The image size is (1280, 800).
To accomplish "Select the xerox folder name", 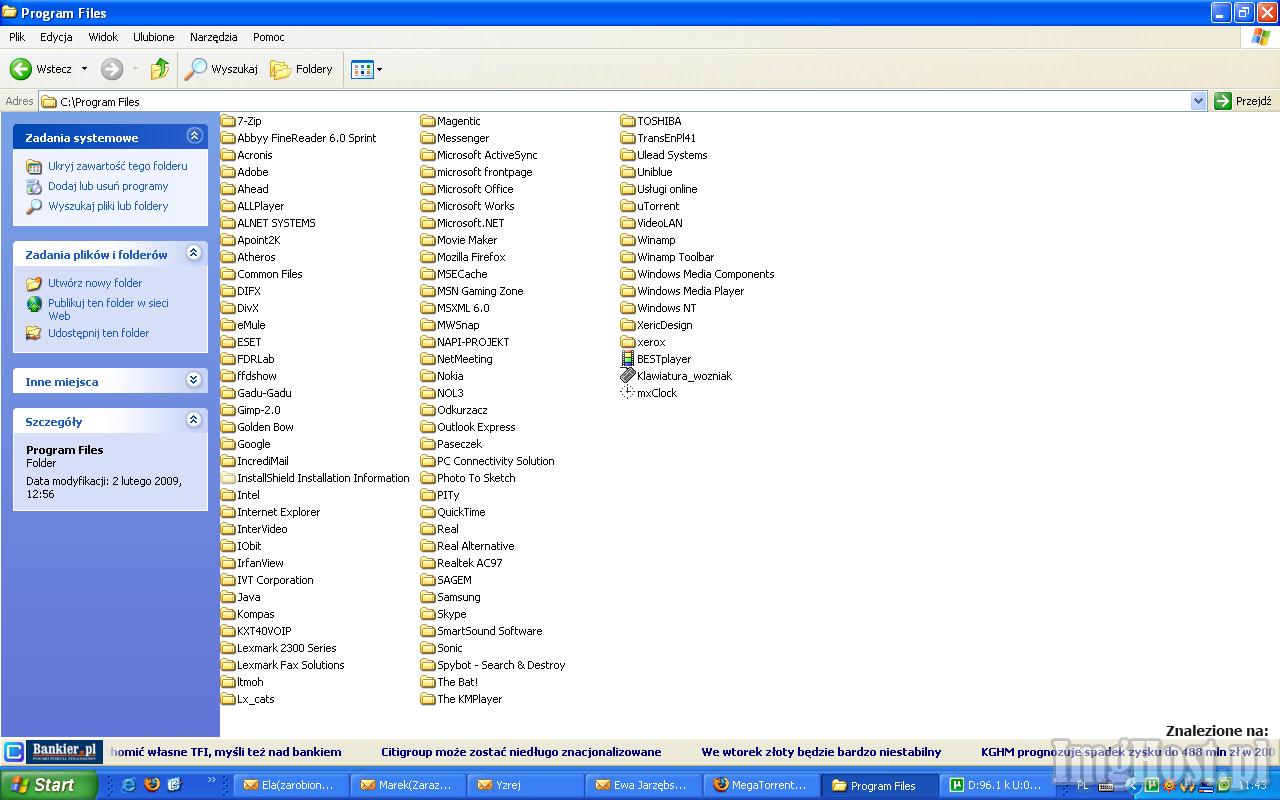I will 651,342.
